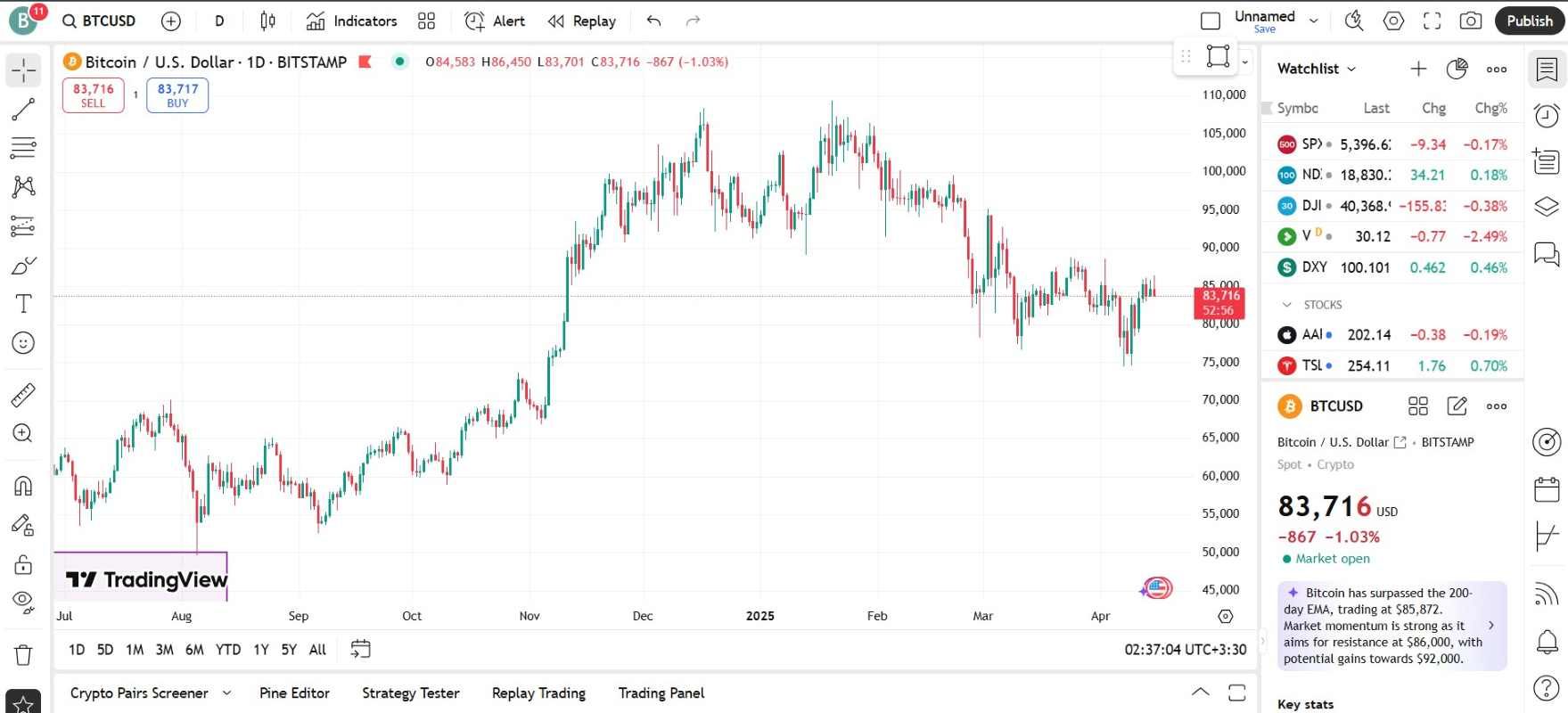
Task: Open the Help Center question icon
Action: pos(1547,688)
